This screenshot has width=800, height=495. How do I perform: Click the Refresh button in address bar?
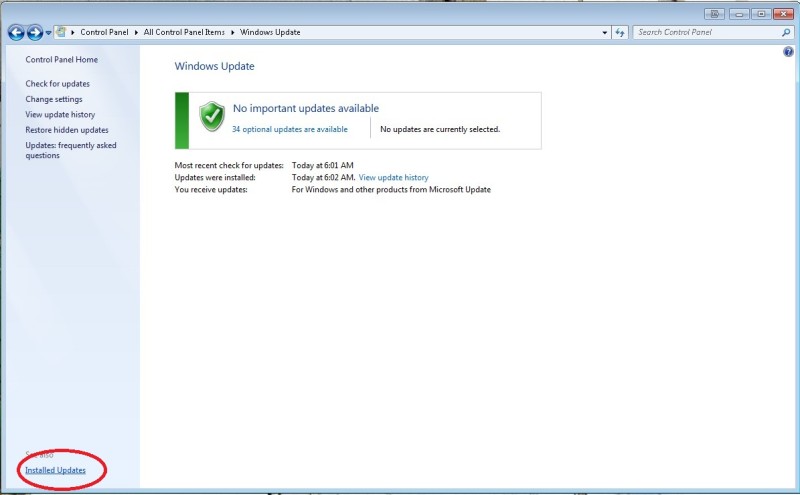620,32
